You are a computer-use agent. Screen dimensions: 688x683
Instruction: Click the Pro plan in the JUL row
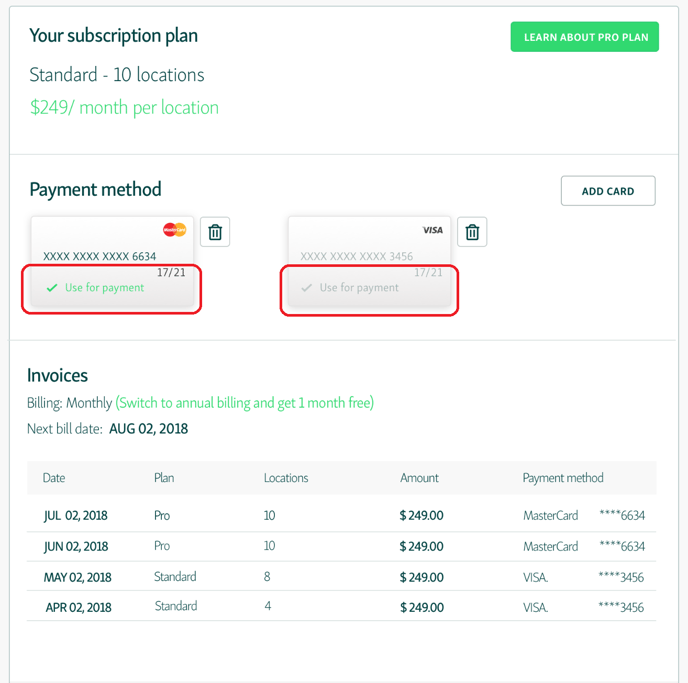(162, 515)
